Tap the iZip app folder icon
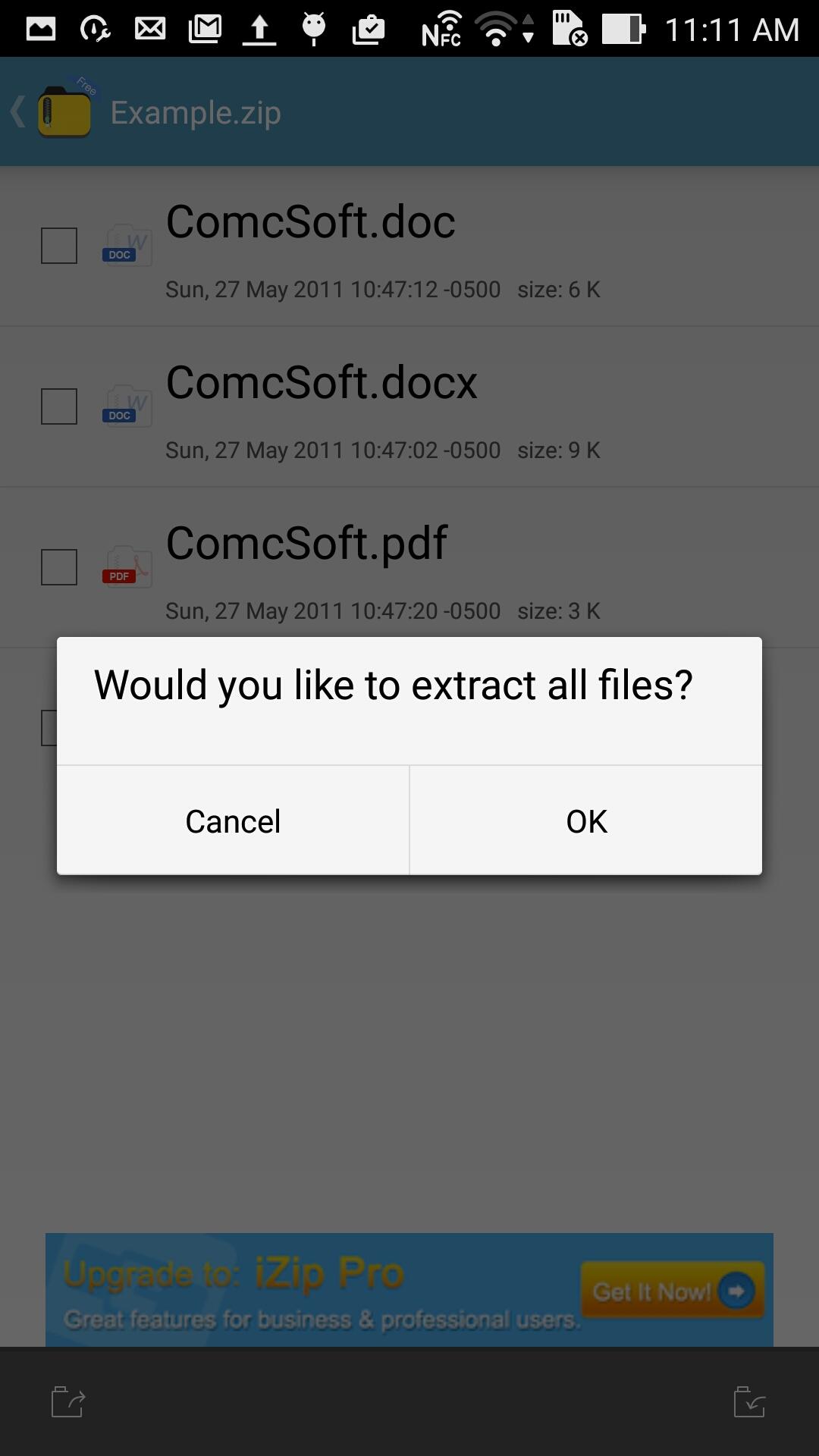Screen dimensions: 819x1456 tap(65, 112)
